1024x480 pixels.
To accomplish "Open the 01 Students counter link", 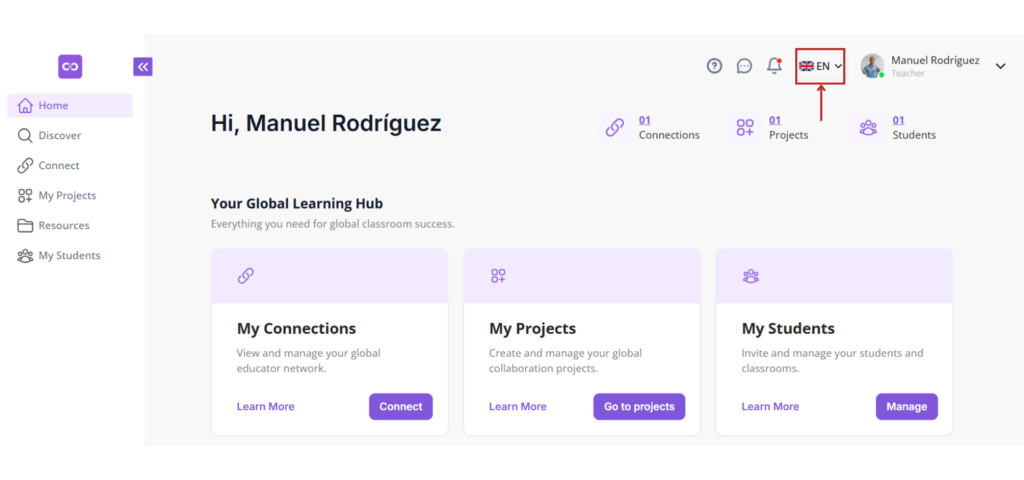I will (899, 120).
